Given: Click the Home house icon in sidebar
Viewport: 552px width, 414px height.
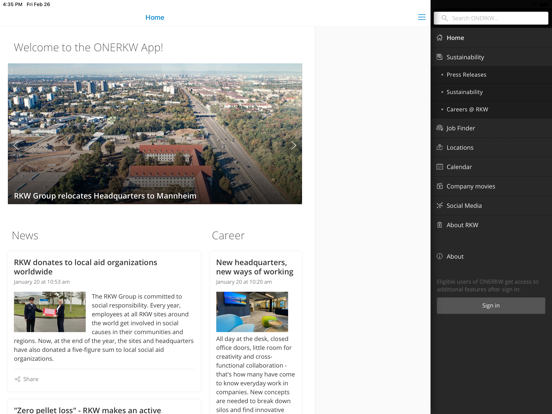Looking at the screenshot, I should click(x=439, y=38).
